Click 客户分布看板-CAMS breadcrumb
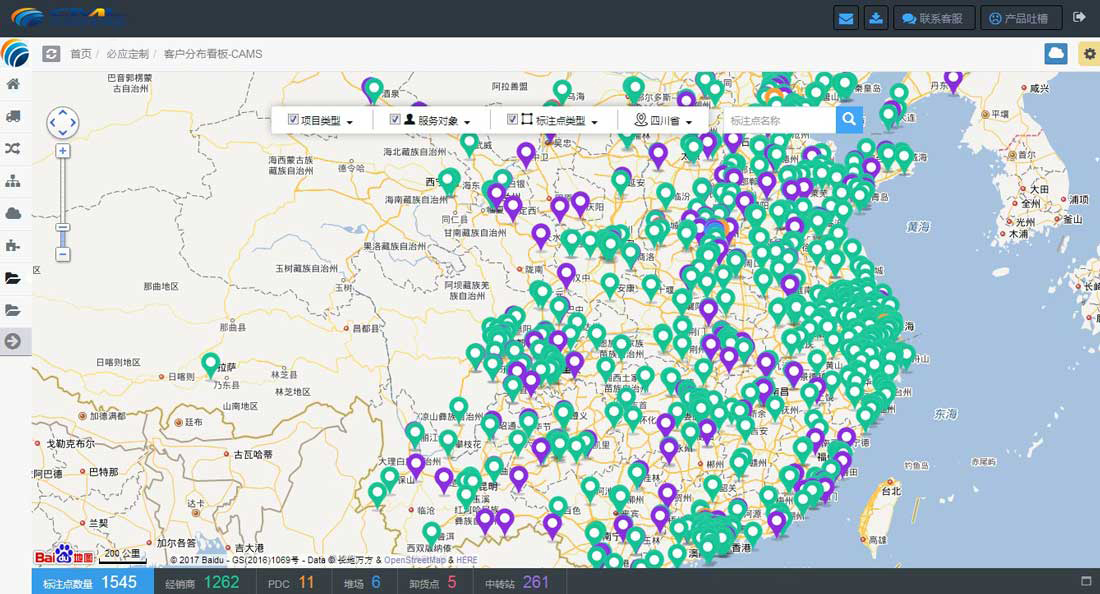 213,54
